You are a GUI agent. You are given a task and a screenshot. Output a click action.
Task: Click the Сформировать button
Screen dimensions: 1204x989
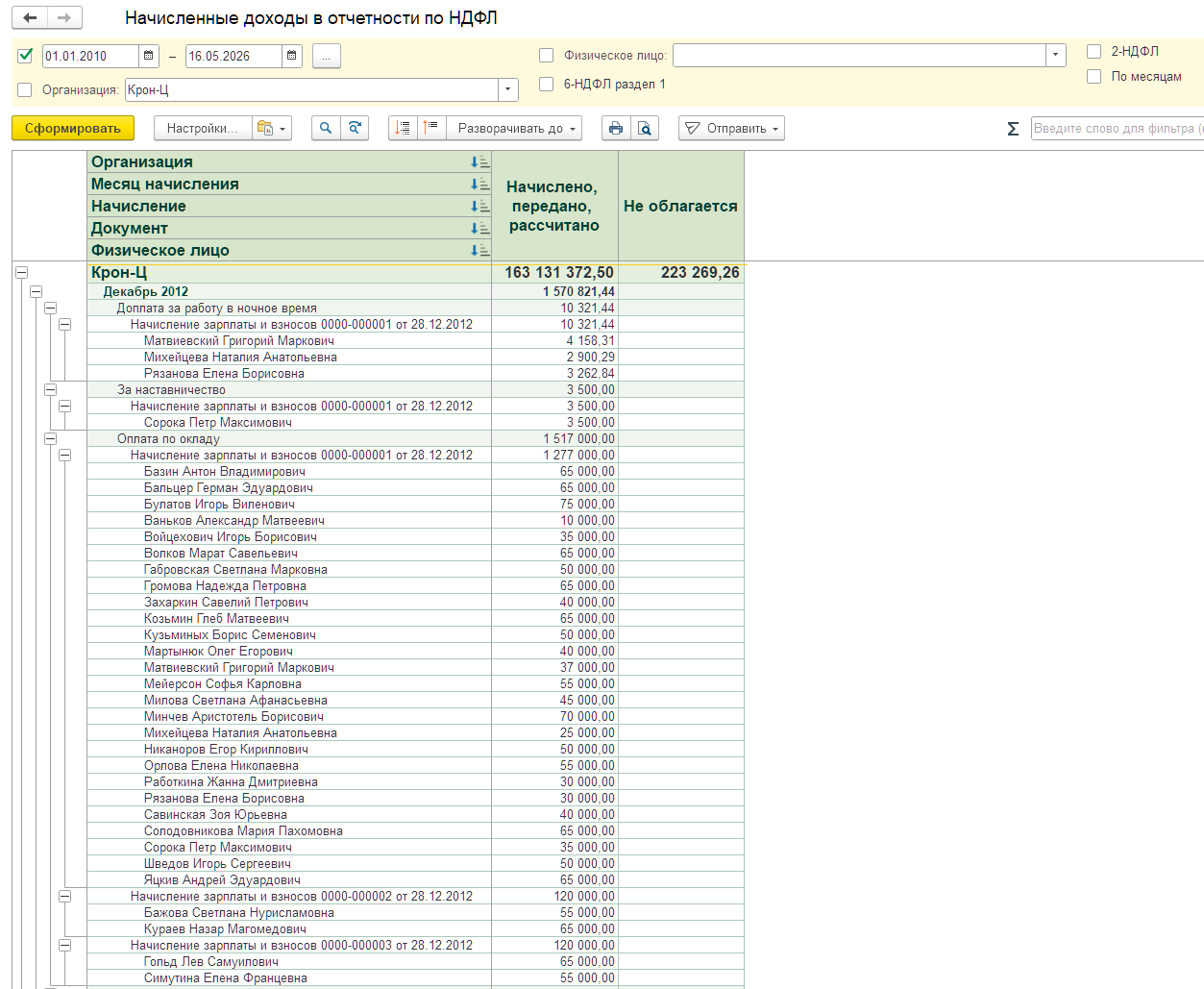(73, 128)
